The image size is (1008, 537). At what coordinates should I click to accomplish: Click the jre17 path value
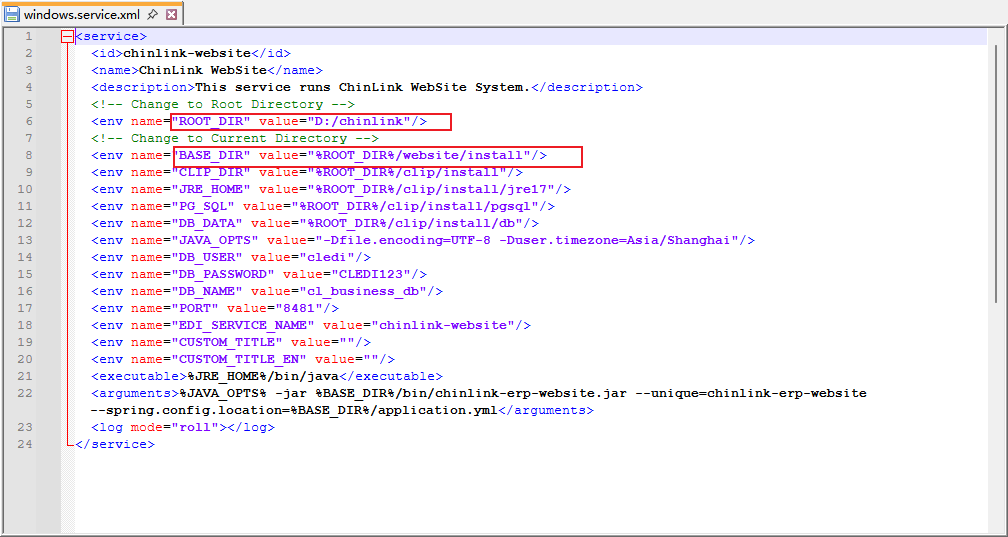point(431,190)
